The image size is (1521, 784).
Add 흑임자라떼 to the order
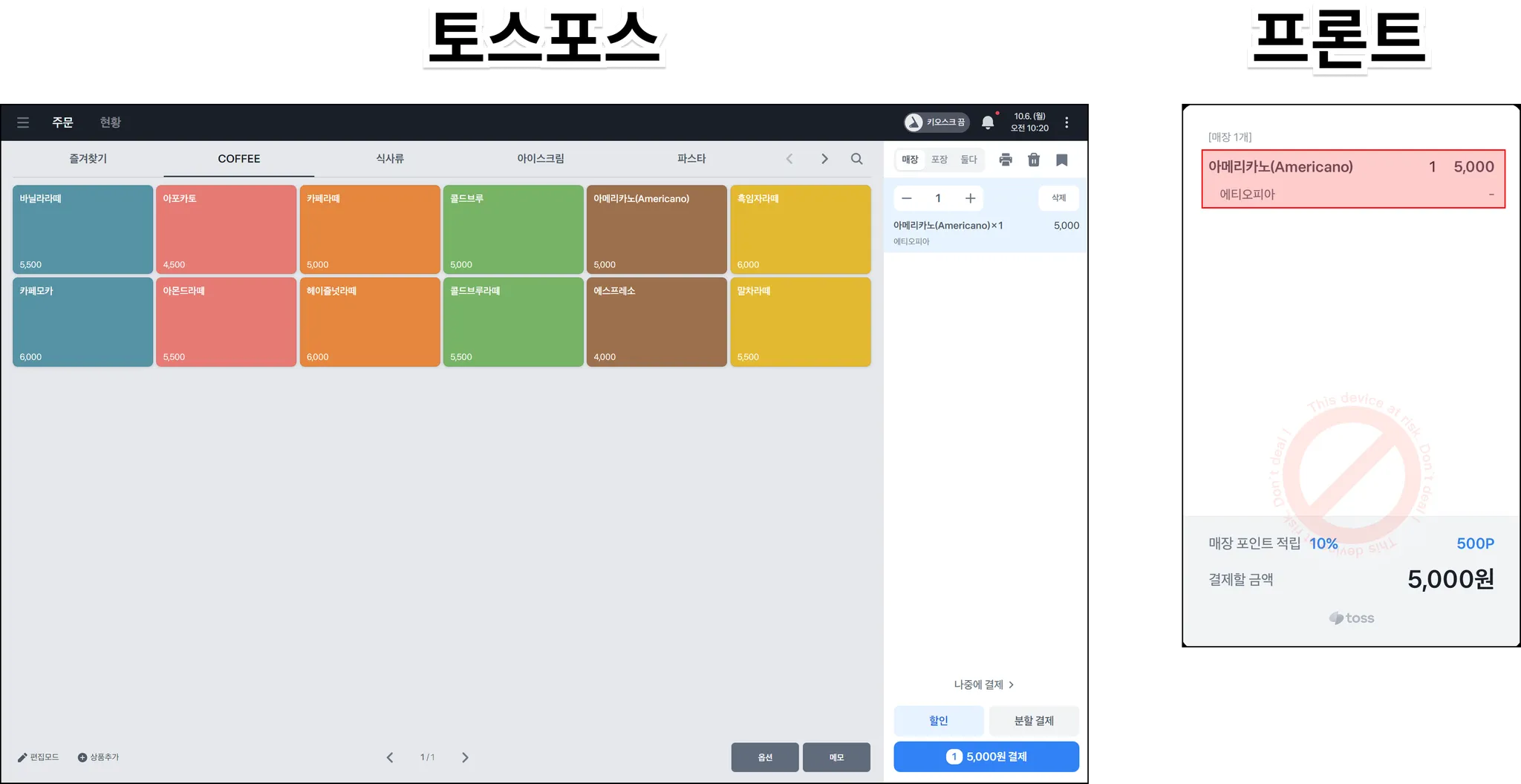[x=801, y=229]
